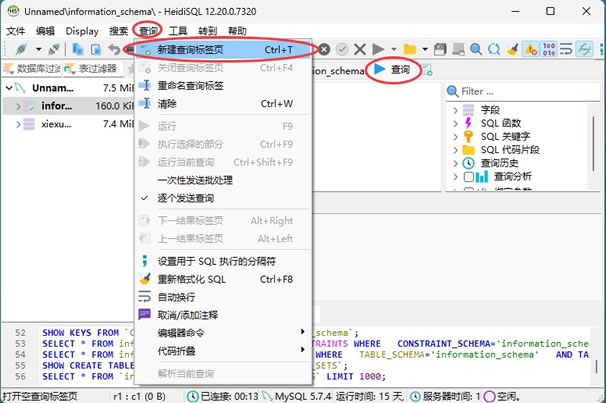Image resolution: width=606 pixels, height=403 pixels.
Task: Open the 编辑 menu
Action: [x=45, y=31]
